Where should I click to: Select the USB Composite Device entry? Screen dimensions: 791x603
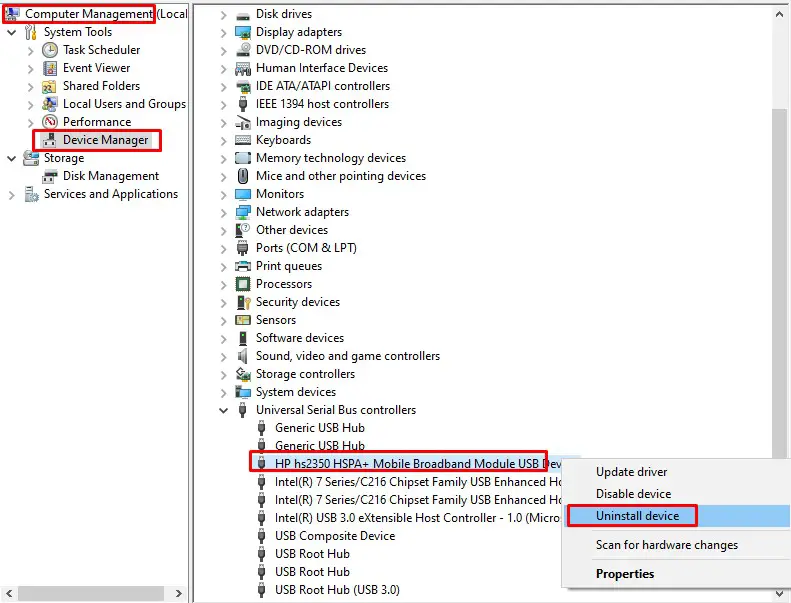click(334, 536)
